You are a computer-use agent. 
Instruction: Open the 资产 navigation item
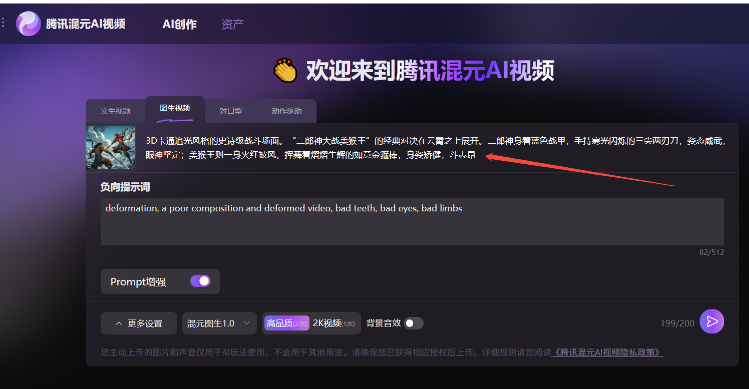[233, 24]
